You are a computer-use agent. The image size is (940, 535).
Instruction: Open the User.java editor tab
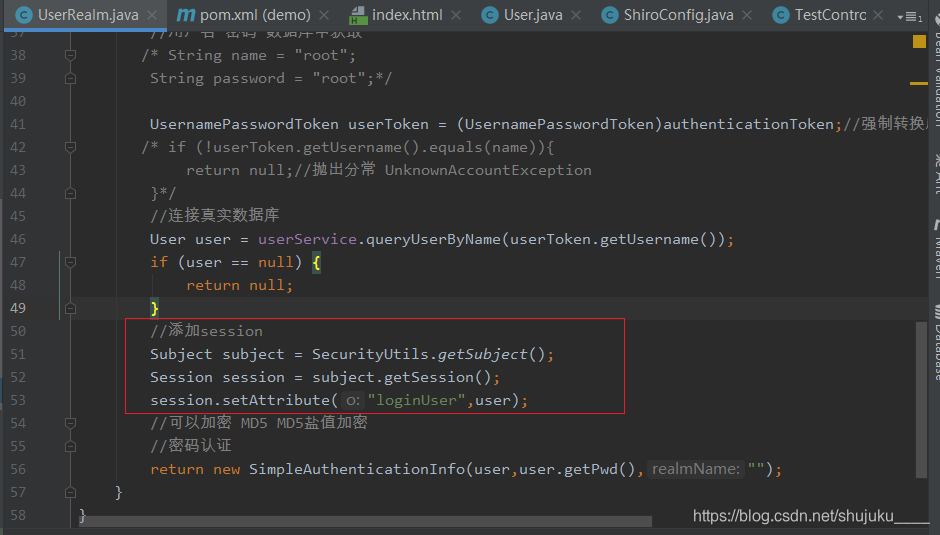[533, 15]
